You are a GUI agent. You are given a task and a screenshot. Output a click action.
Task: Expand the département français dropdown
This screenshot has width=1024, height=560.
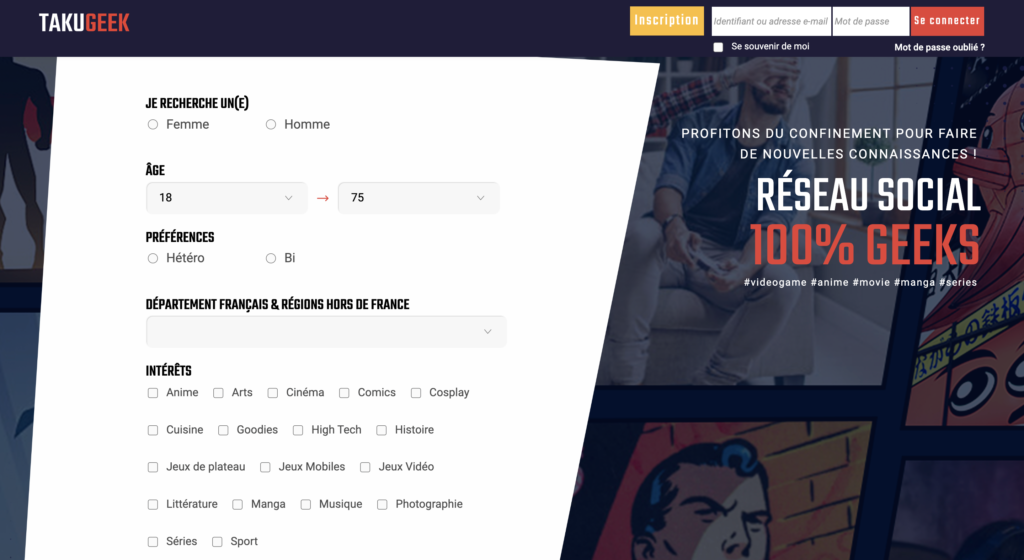pyautogui.click(x=327, y=332)
